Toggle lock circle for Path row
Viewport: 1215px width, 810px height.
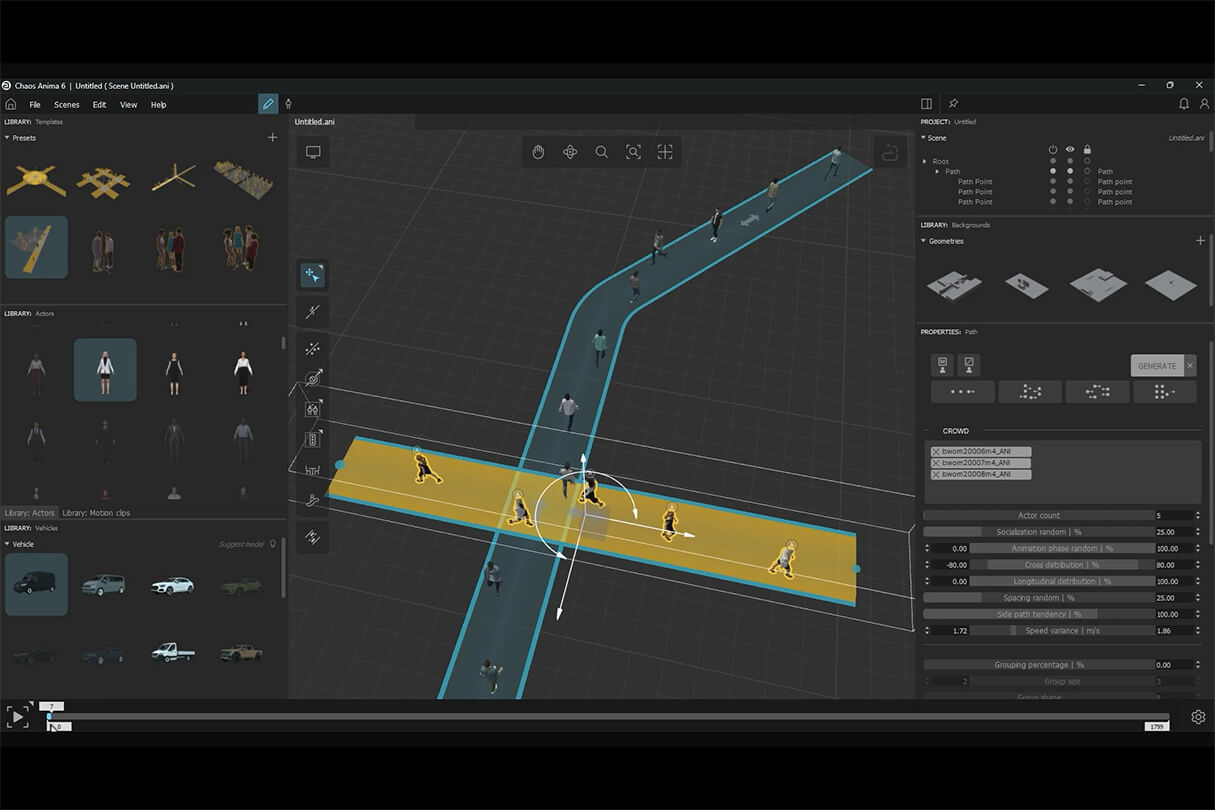pyautogui.click(x=1087, y=172)
